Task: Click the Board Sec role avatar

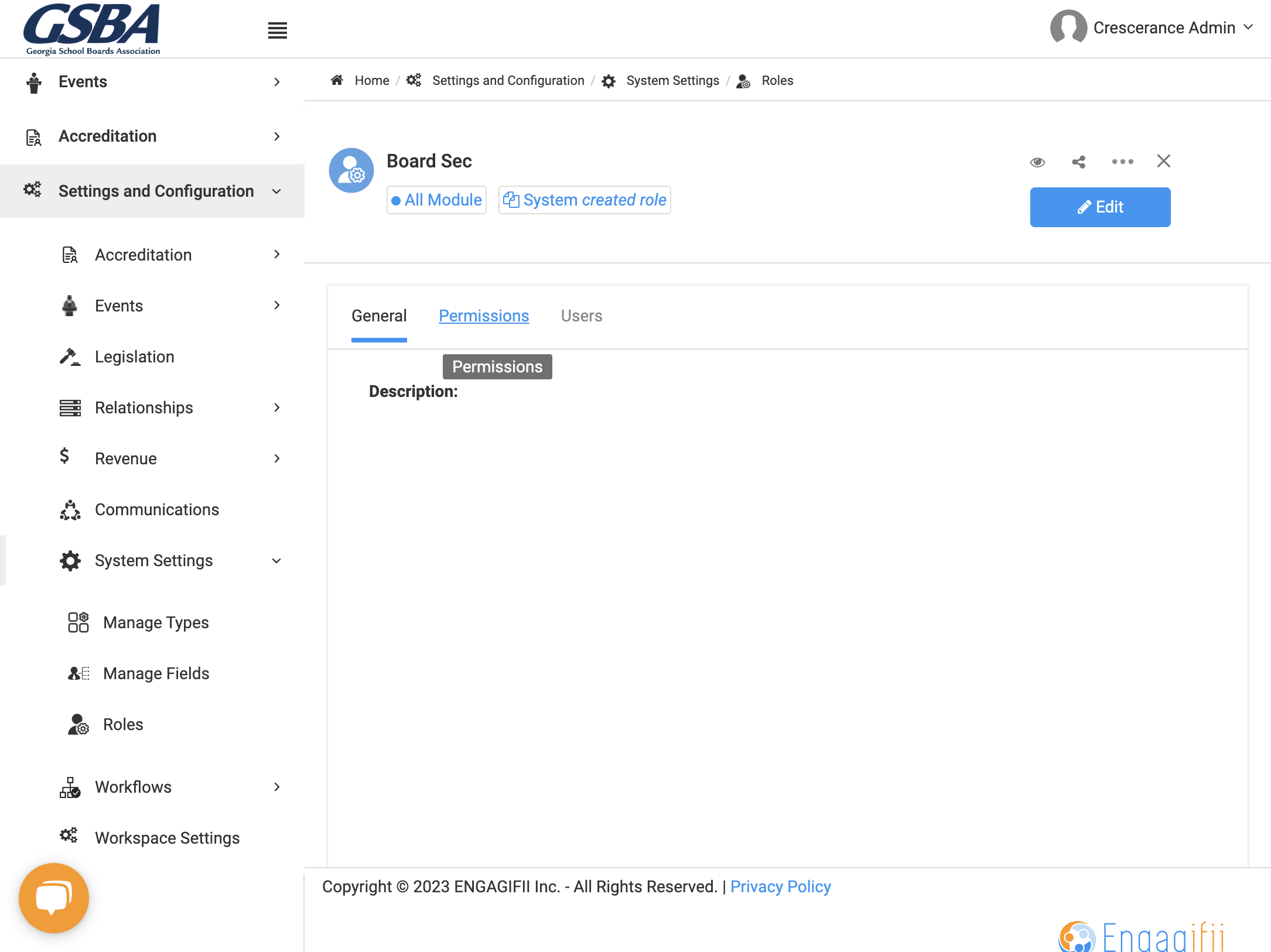Action: coord(351,170)
